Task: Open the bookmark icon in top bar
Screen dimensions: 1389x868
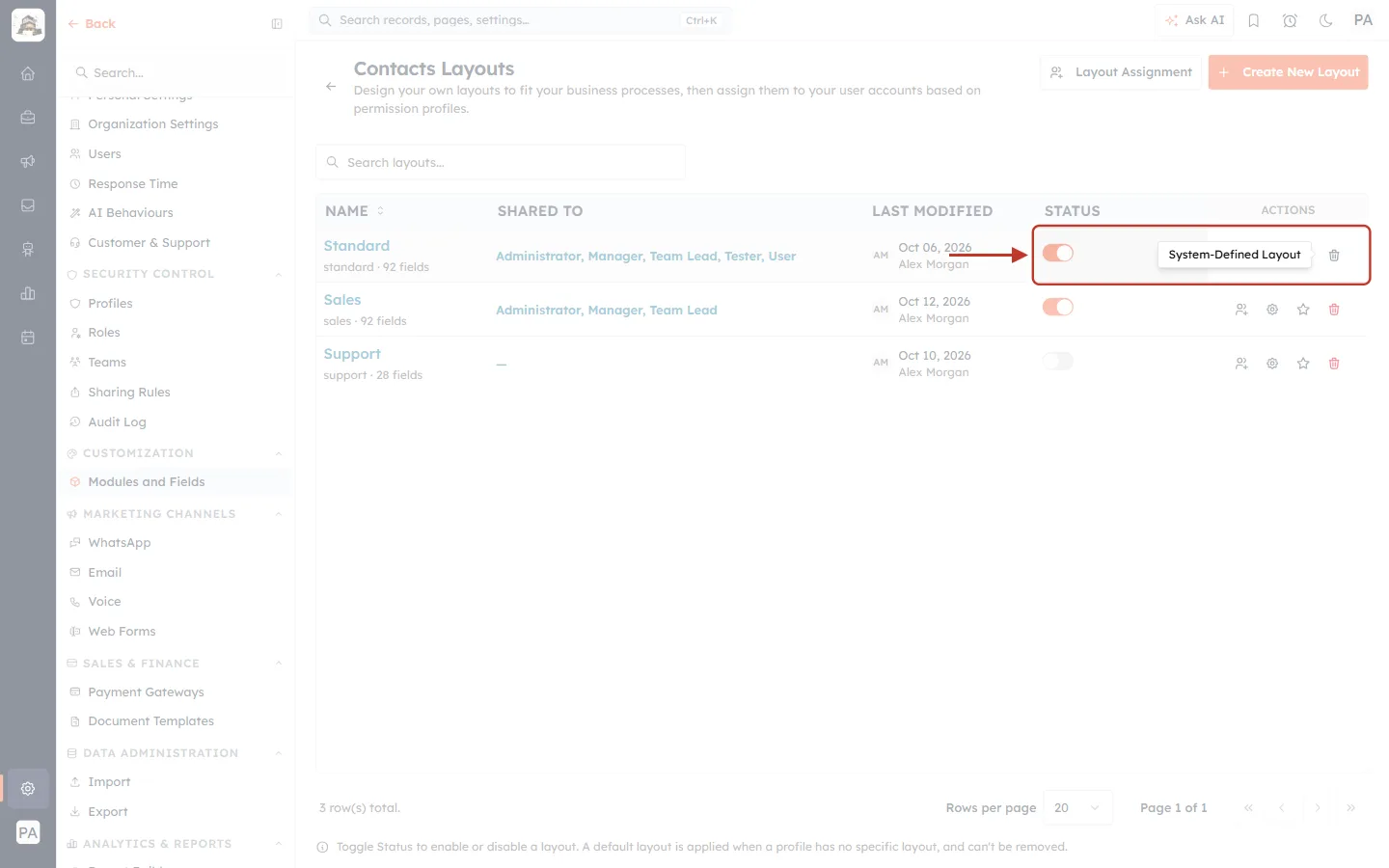Action: click(1254, 20)
